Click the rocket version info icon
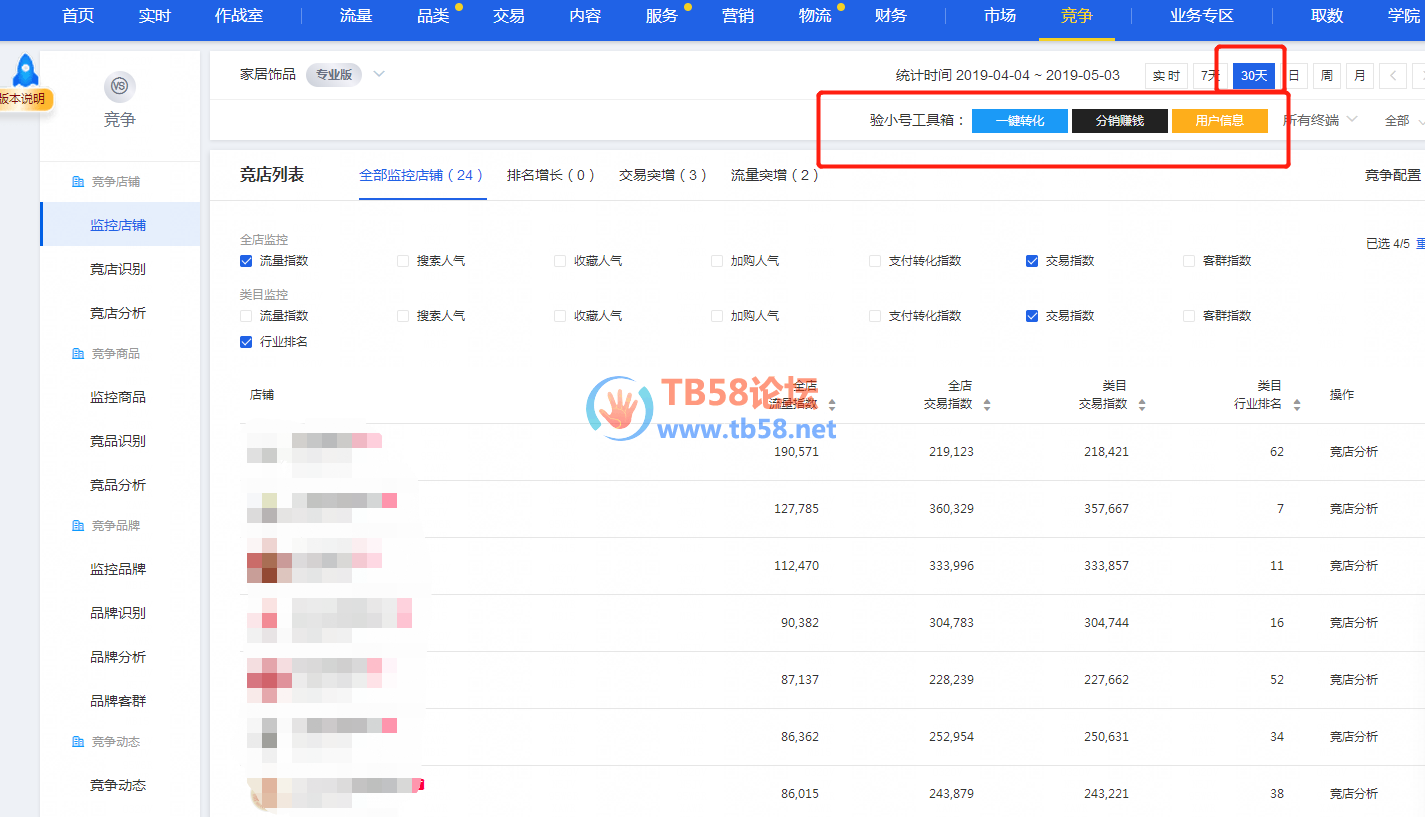 coord(25,72)
